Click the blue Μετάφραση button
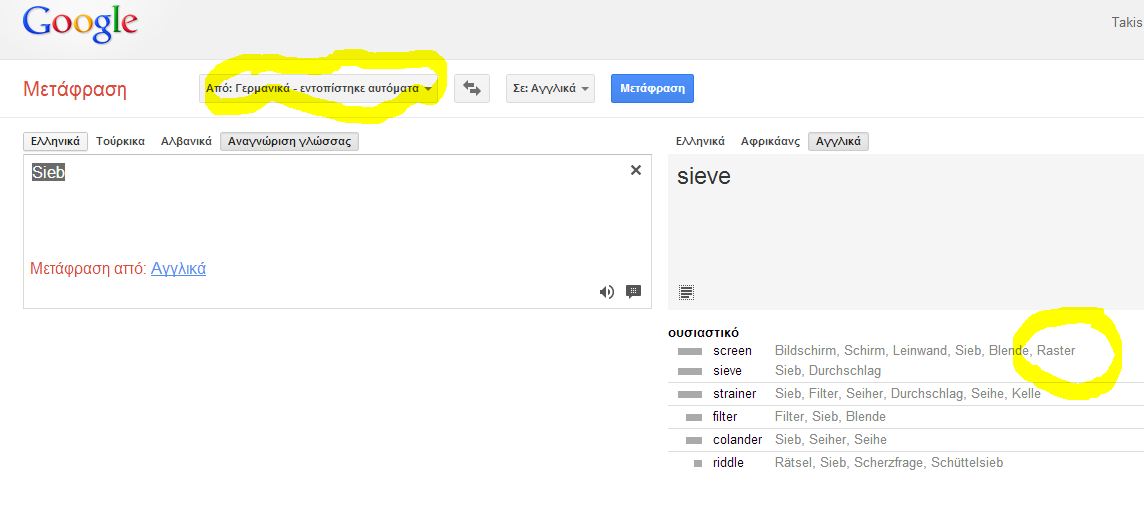 pos(652,88)
